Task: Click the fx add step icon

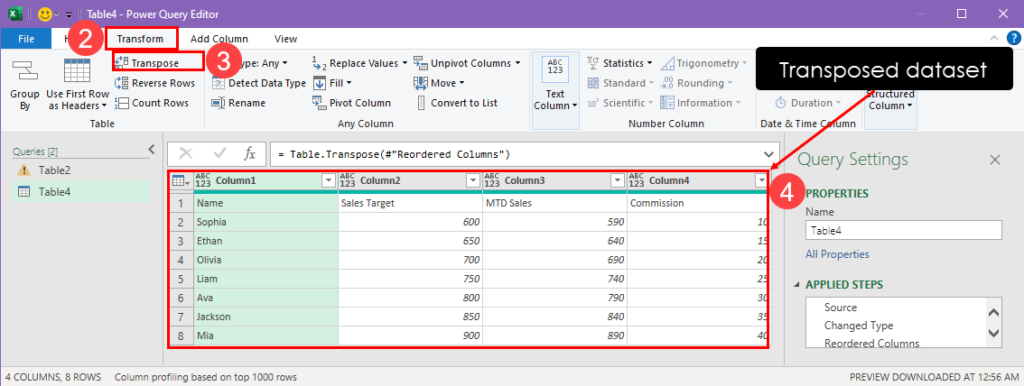Action: click(x=249, y=154)
